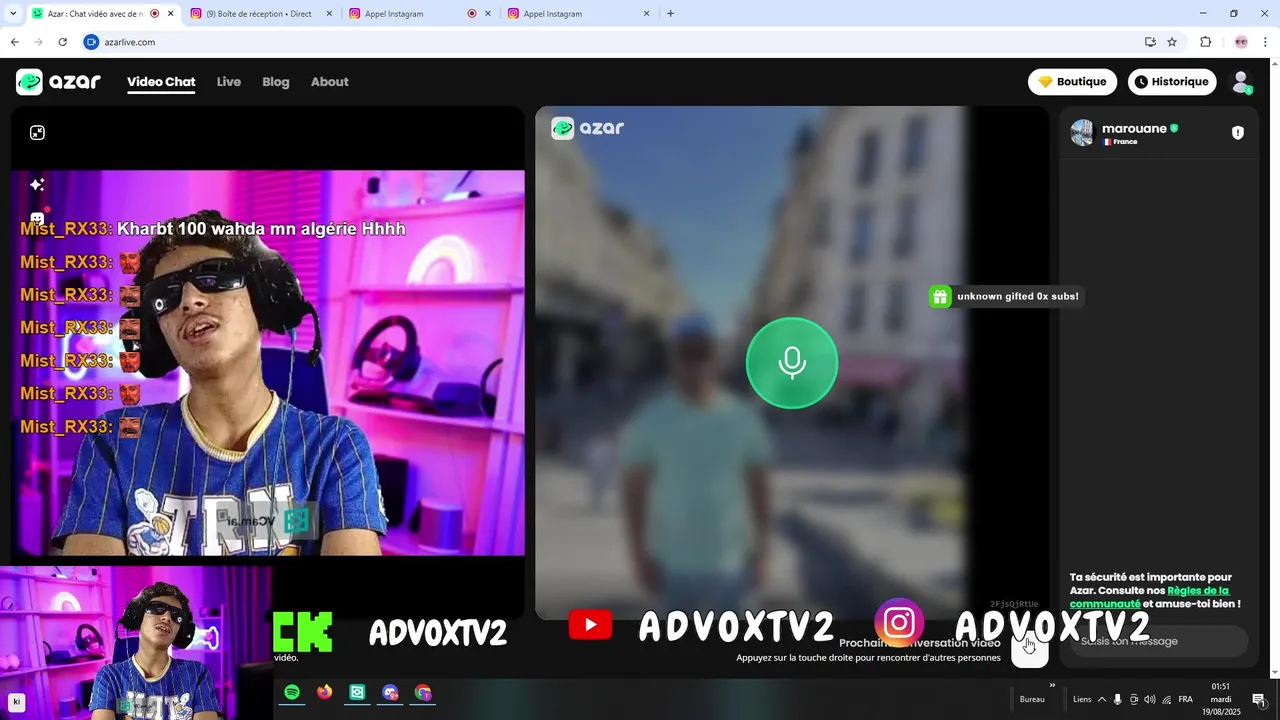Viewport: 1280px width, 720px height.
Task: Open the browser extensions puzzle icon
Action: click(x=1205, y=42)
